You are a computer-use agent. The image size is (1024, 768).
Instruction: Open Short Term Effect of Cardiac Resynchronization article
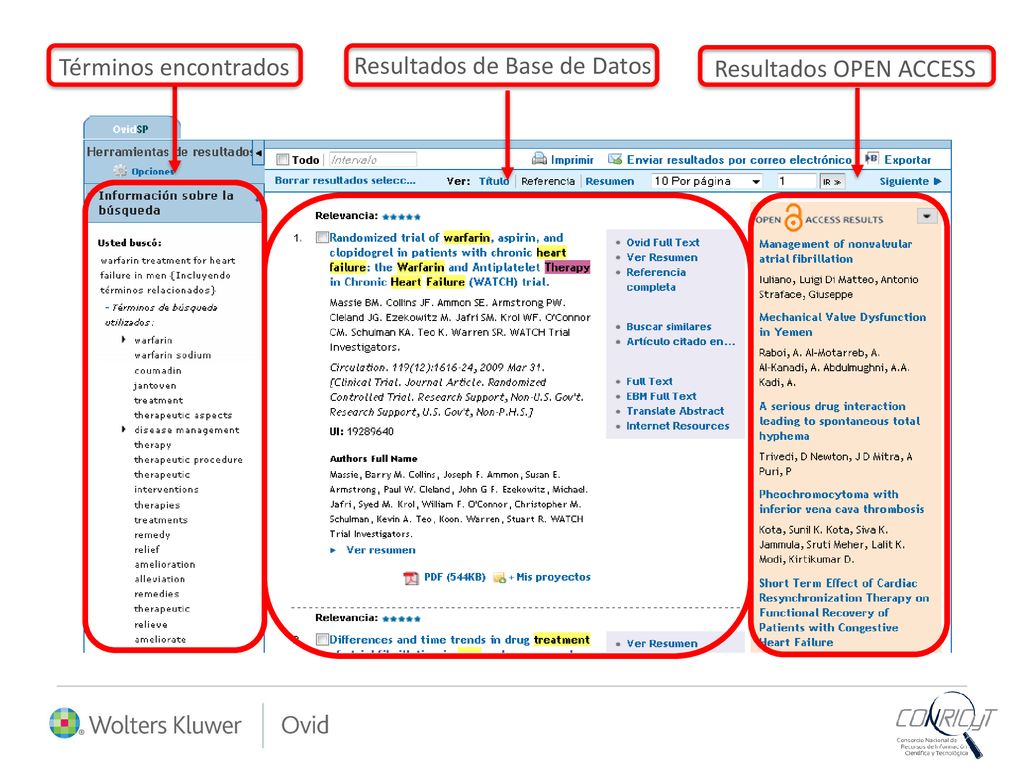(844, 613)
